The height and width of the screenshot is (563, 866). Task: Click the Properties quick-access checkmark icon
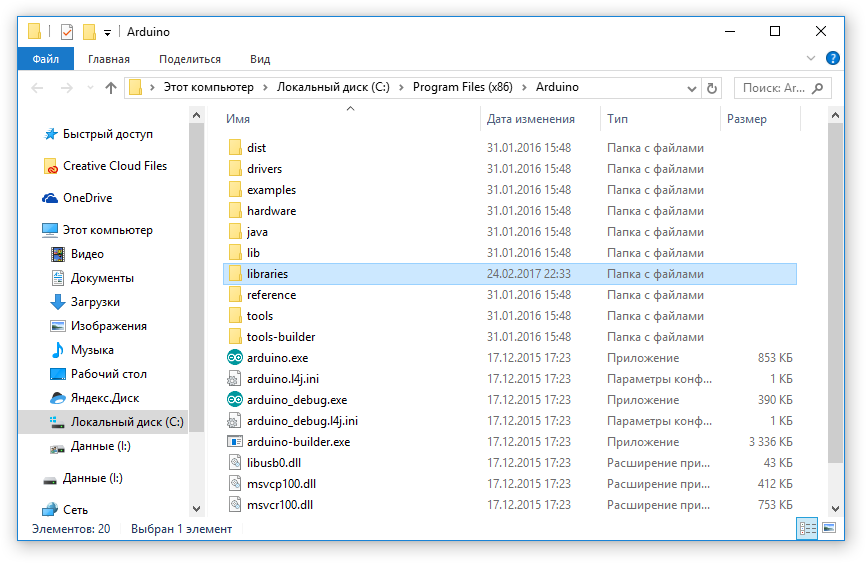[67, 32]
